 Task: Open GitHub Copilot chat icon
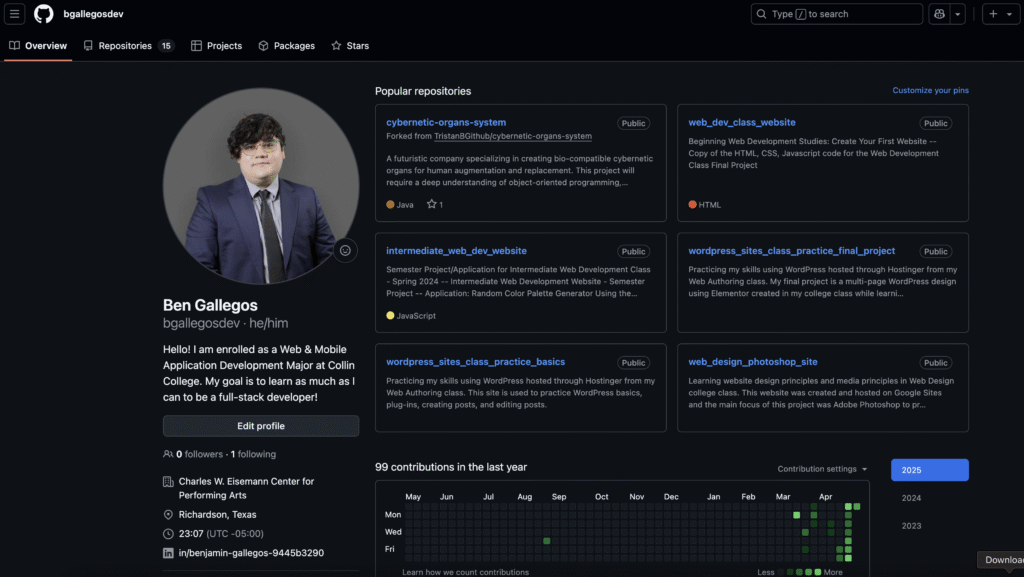tap(938, 14)
